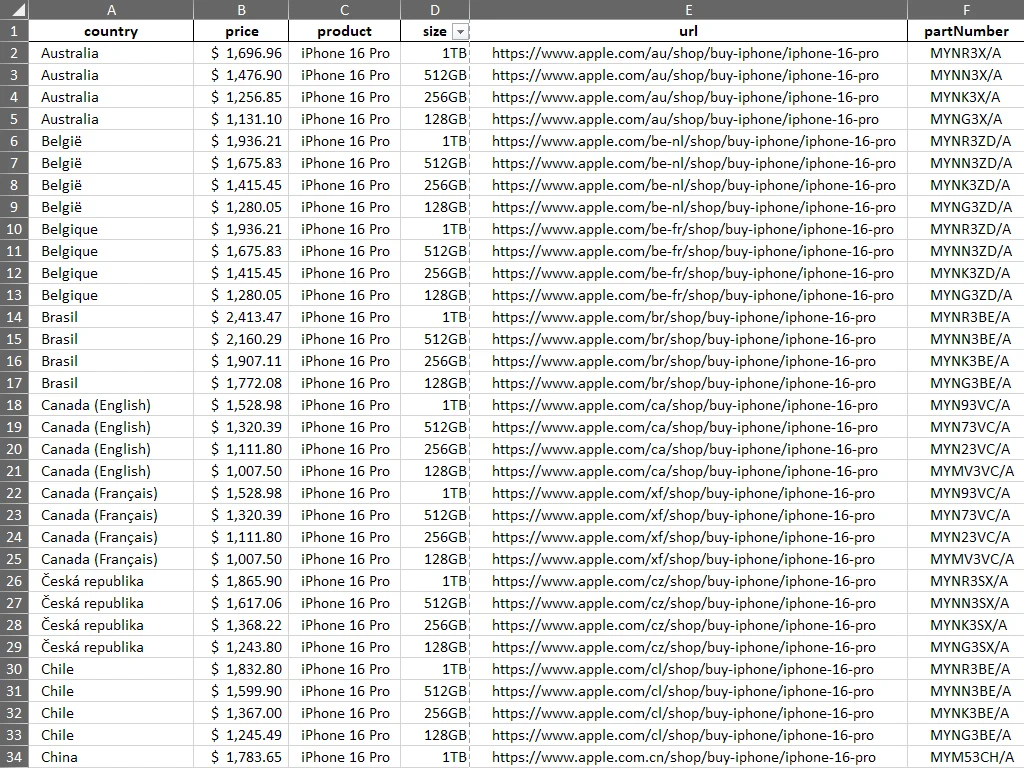
Task: Click price cell $ 1,476.90
Action: click(241, 75)
